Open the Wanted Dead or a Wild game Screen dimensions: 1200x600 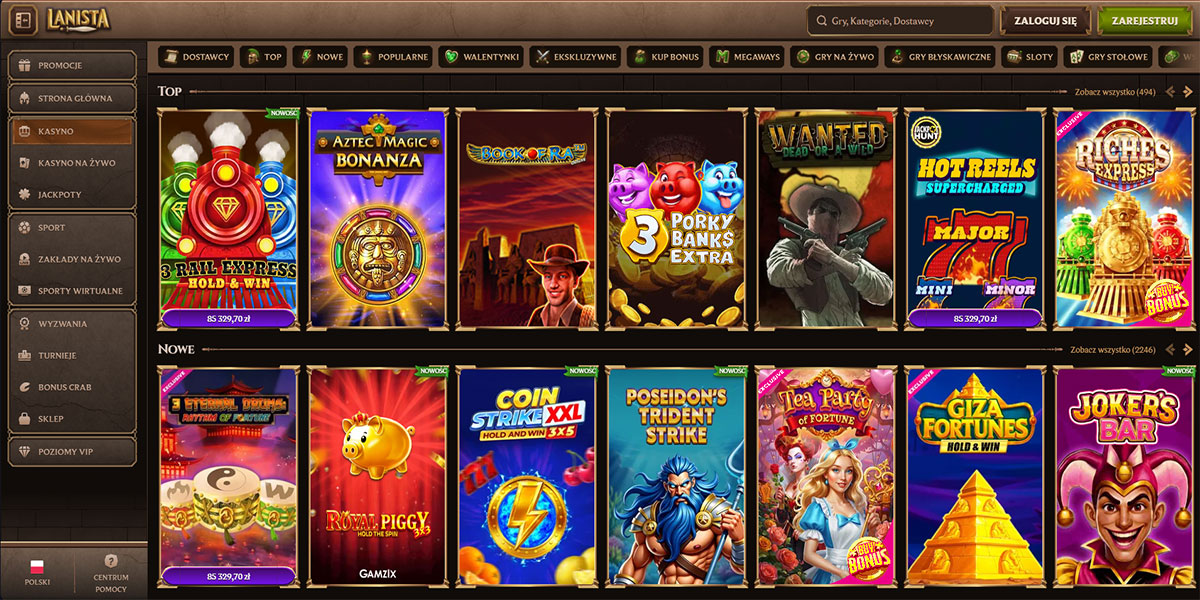click(825, 219)
